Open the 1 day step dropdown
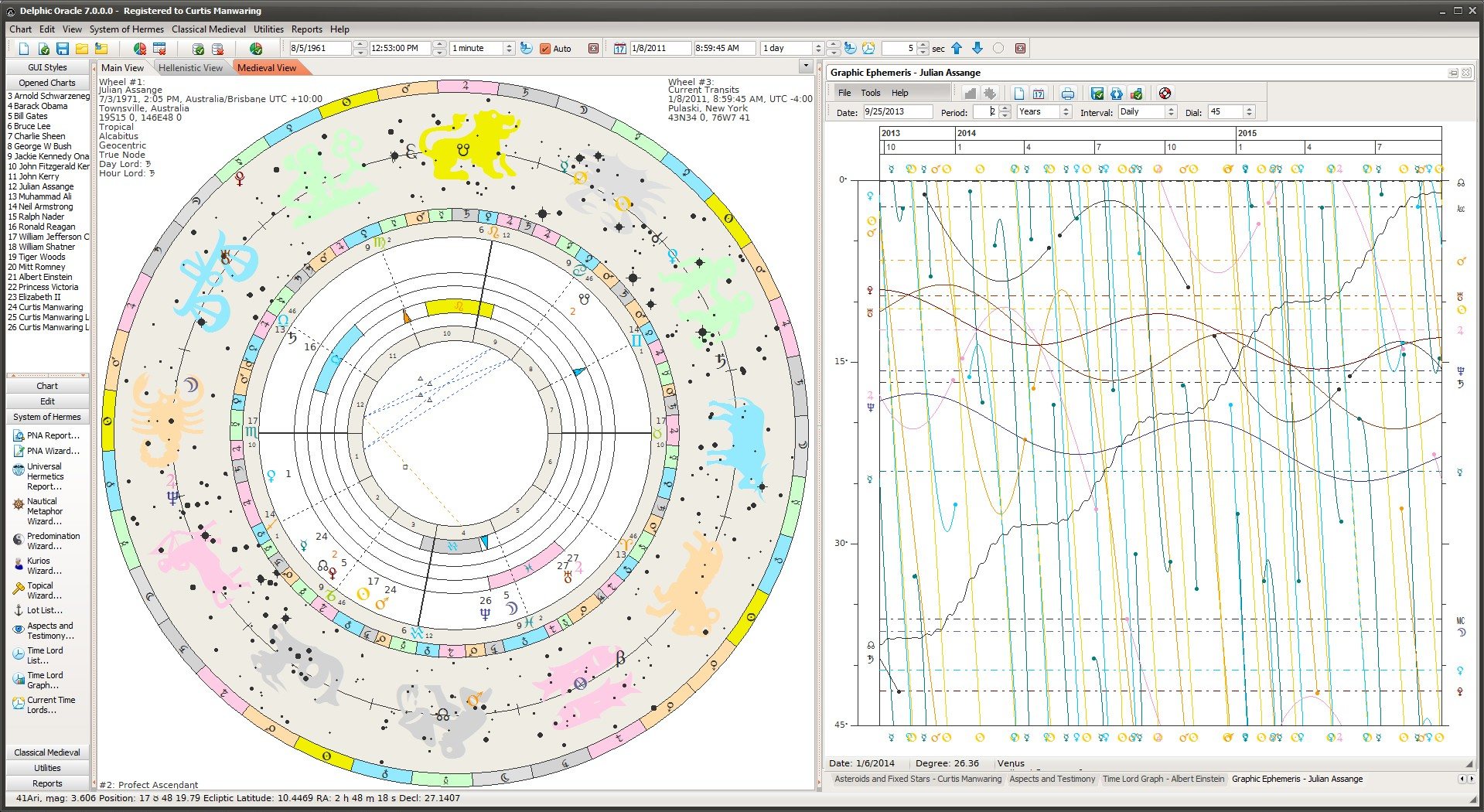The image size is (1484, 812). click(x=818, y=49)
